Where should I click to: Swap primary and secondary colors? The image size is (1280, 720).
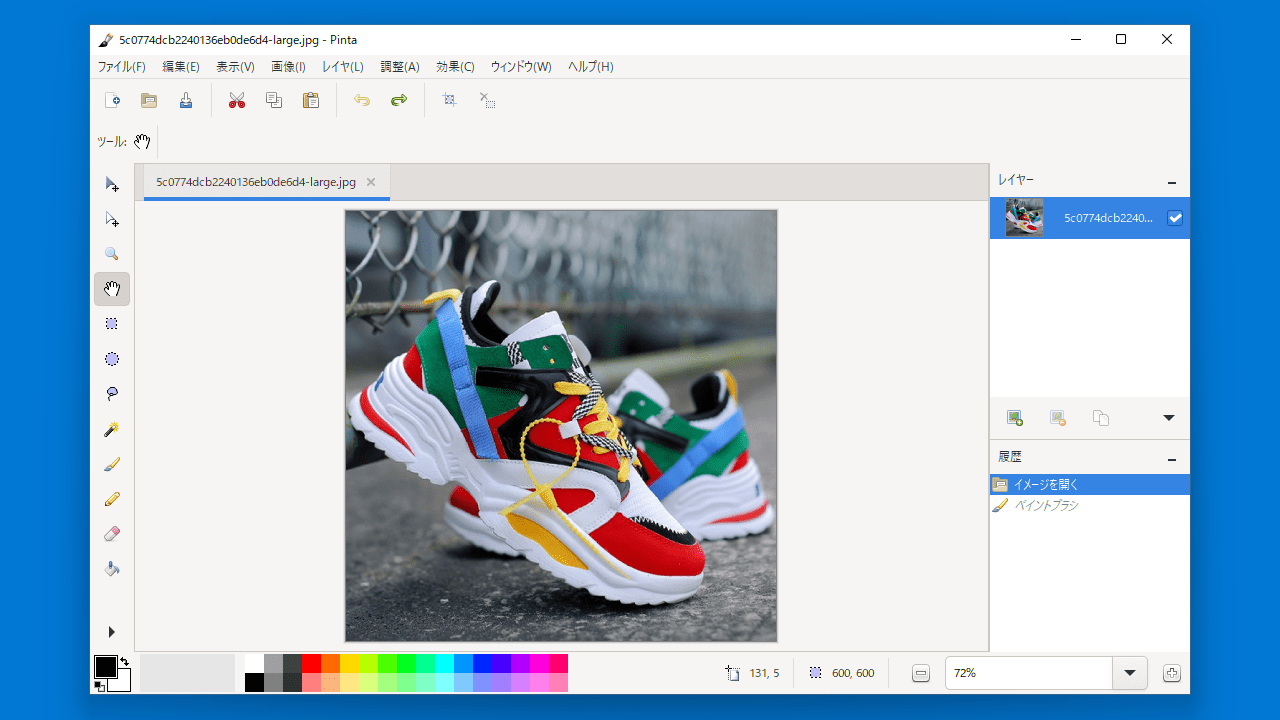pos(124,661)
